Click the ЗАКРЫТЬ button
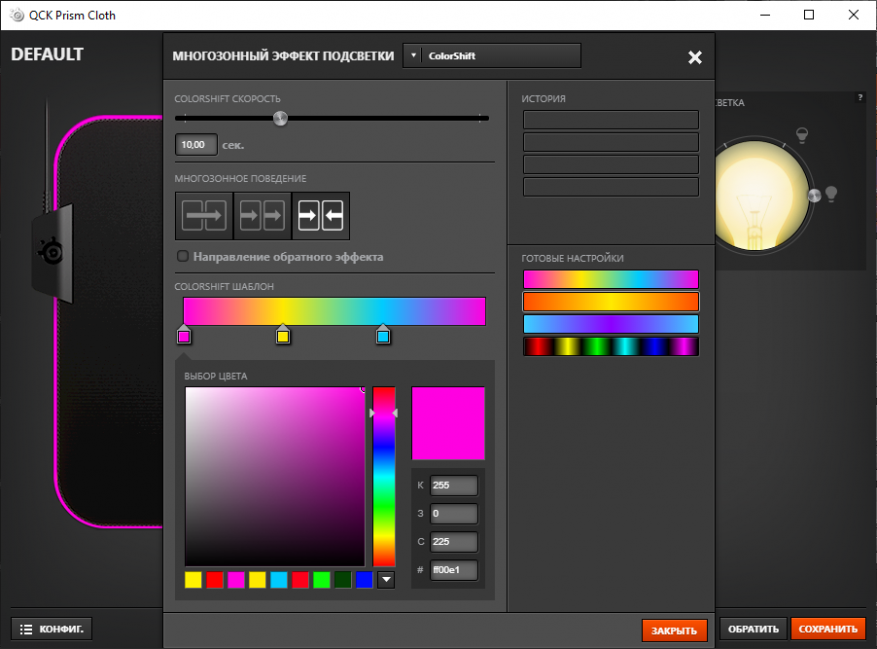Screen dimensions: 877x649 674,631
